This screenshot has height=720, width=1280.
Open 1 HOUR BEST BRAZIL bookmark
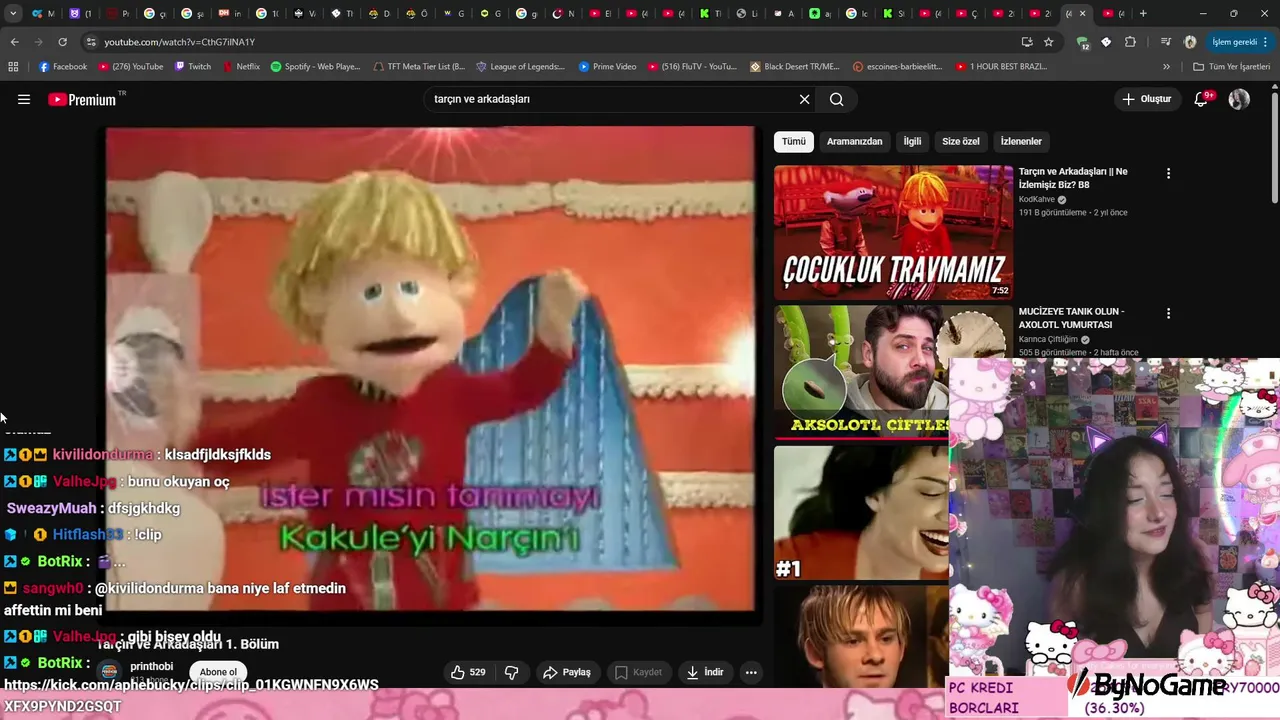(1000, 67)
